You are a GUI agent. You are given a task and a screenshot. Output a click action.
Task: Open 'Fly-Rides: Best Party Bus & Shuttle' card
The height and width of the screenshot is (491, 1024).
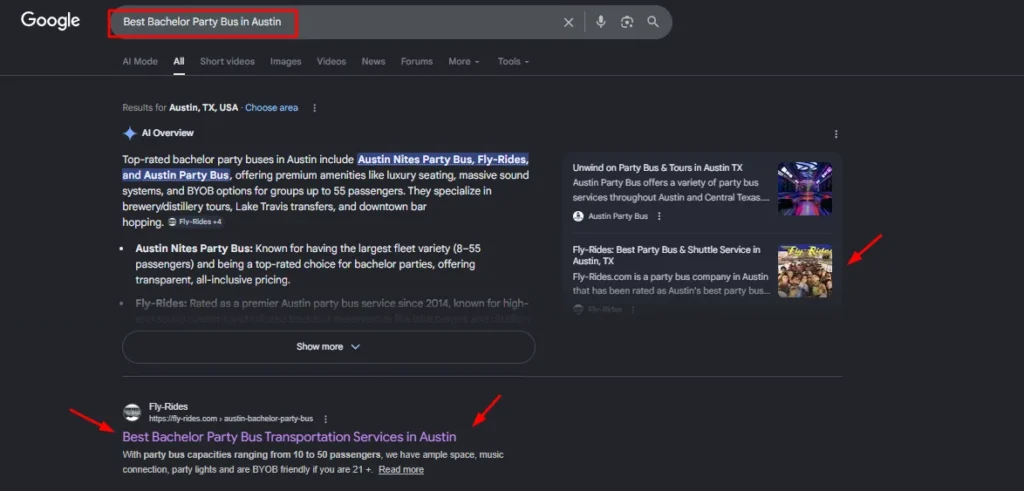[x=667, y=255]
